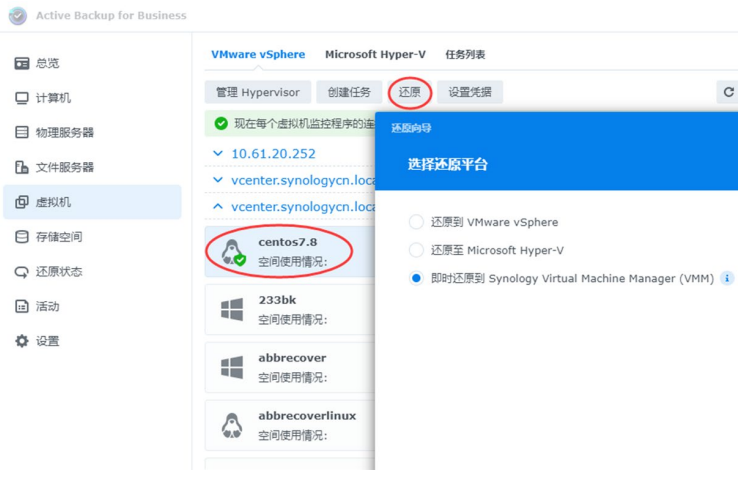Click the 设置 gear icon
Image resolution: width=741 pixels, height=494 pixels.
22,341
